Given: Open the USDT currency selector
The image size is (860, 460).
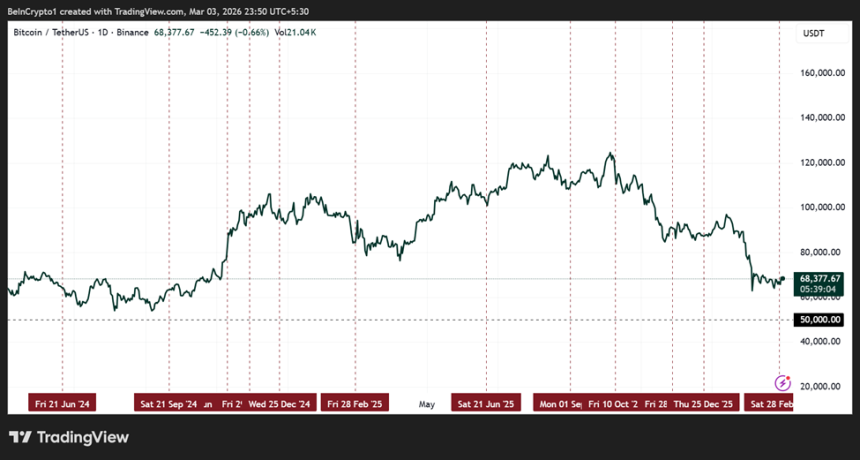Looking at the screenshot, I should [x=814, y=33].
